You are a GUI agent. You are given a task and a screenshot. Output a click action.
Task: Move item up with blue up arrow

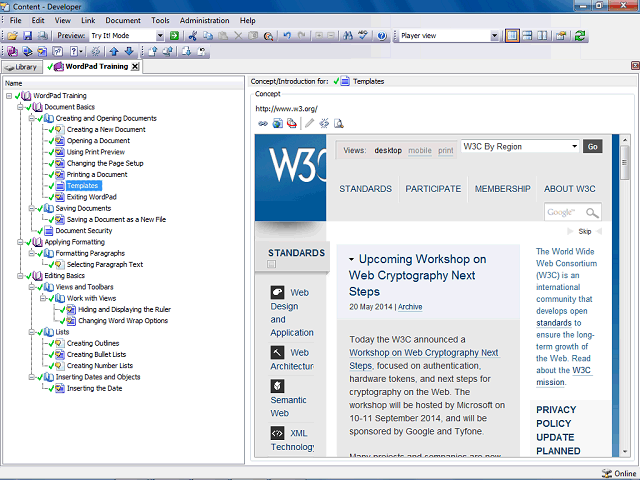(x=114, y=51)
